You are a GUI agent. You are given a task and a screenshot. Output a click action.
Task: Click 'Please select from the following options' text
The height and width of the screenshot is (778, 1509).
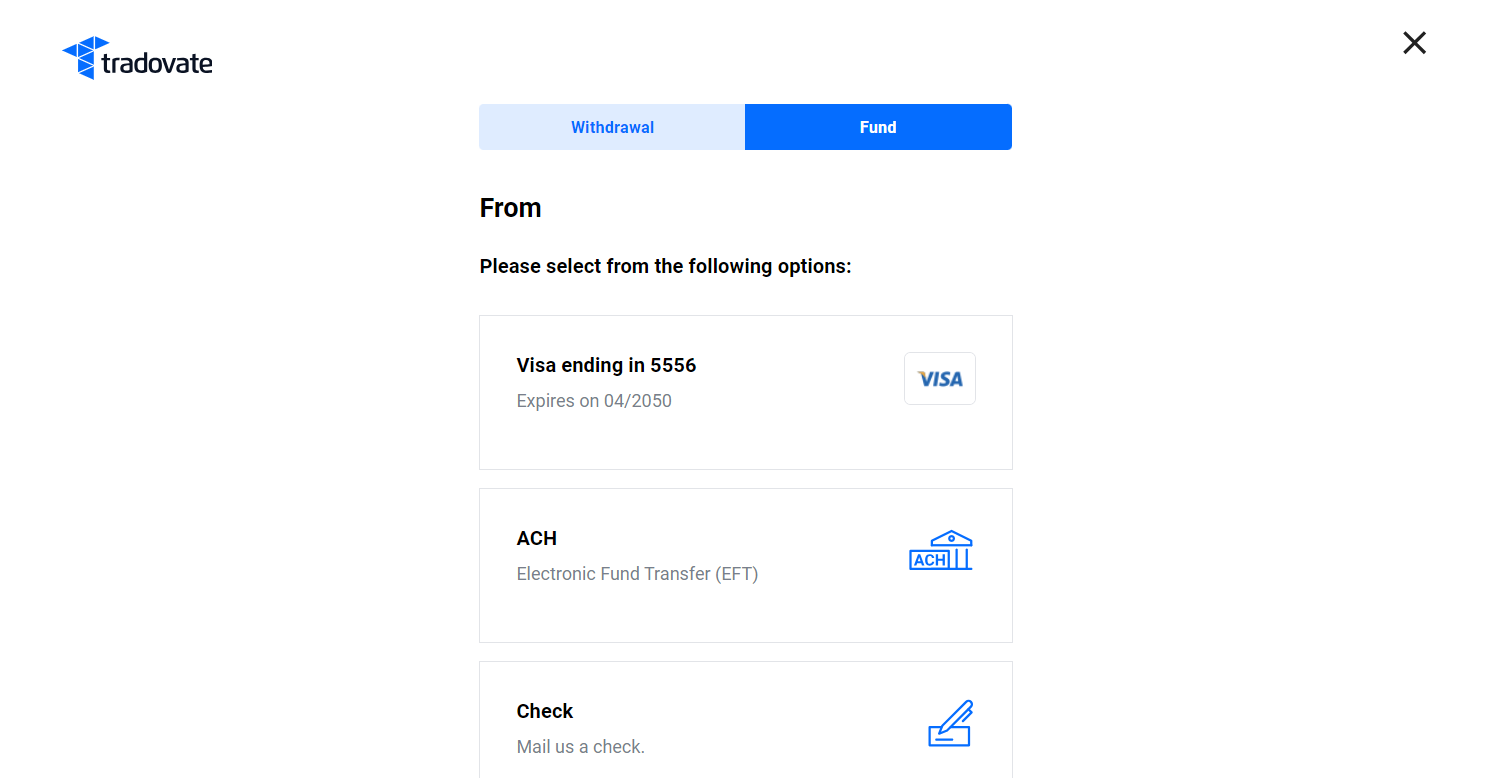click(x=665, y=267)
